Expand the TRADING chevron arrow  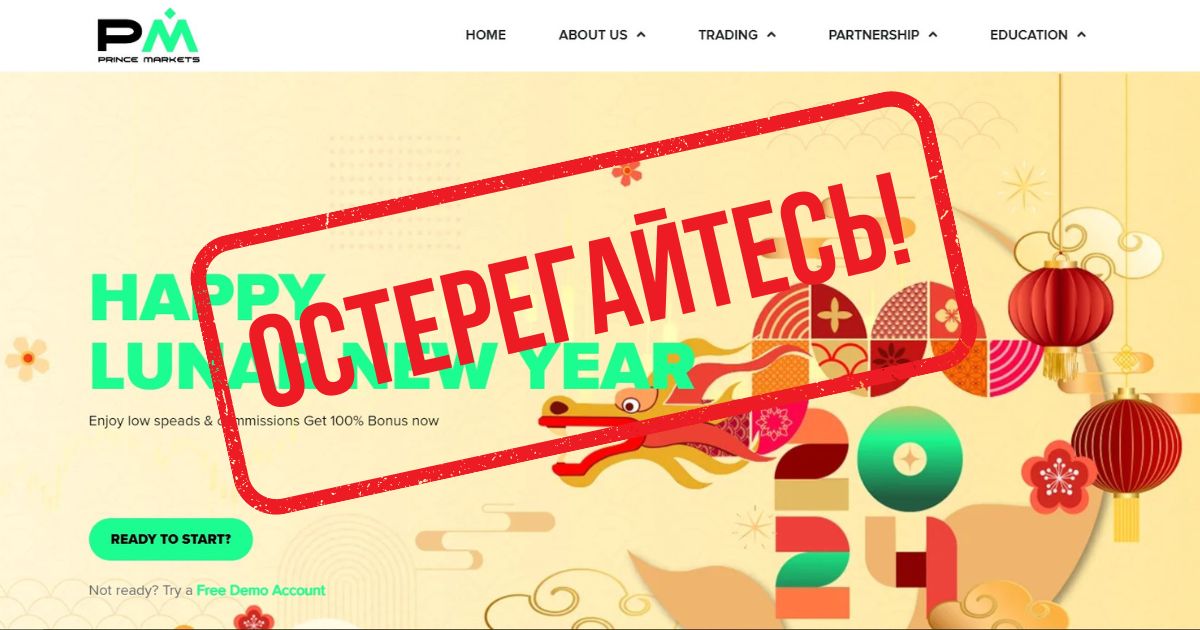tap(771, 35)
